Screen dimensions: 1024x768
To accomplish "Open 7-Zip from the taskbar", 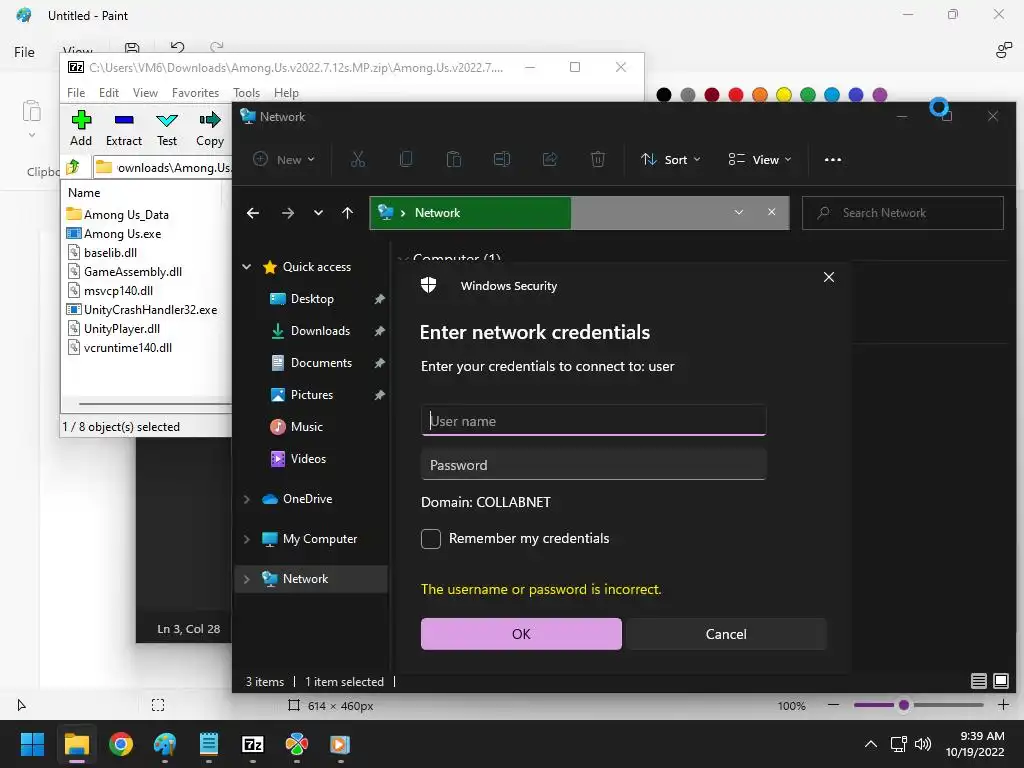I will tap(253, 744).
